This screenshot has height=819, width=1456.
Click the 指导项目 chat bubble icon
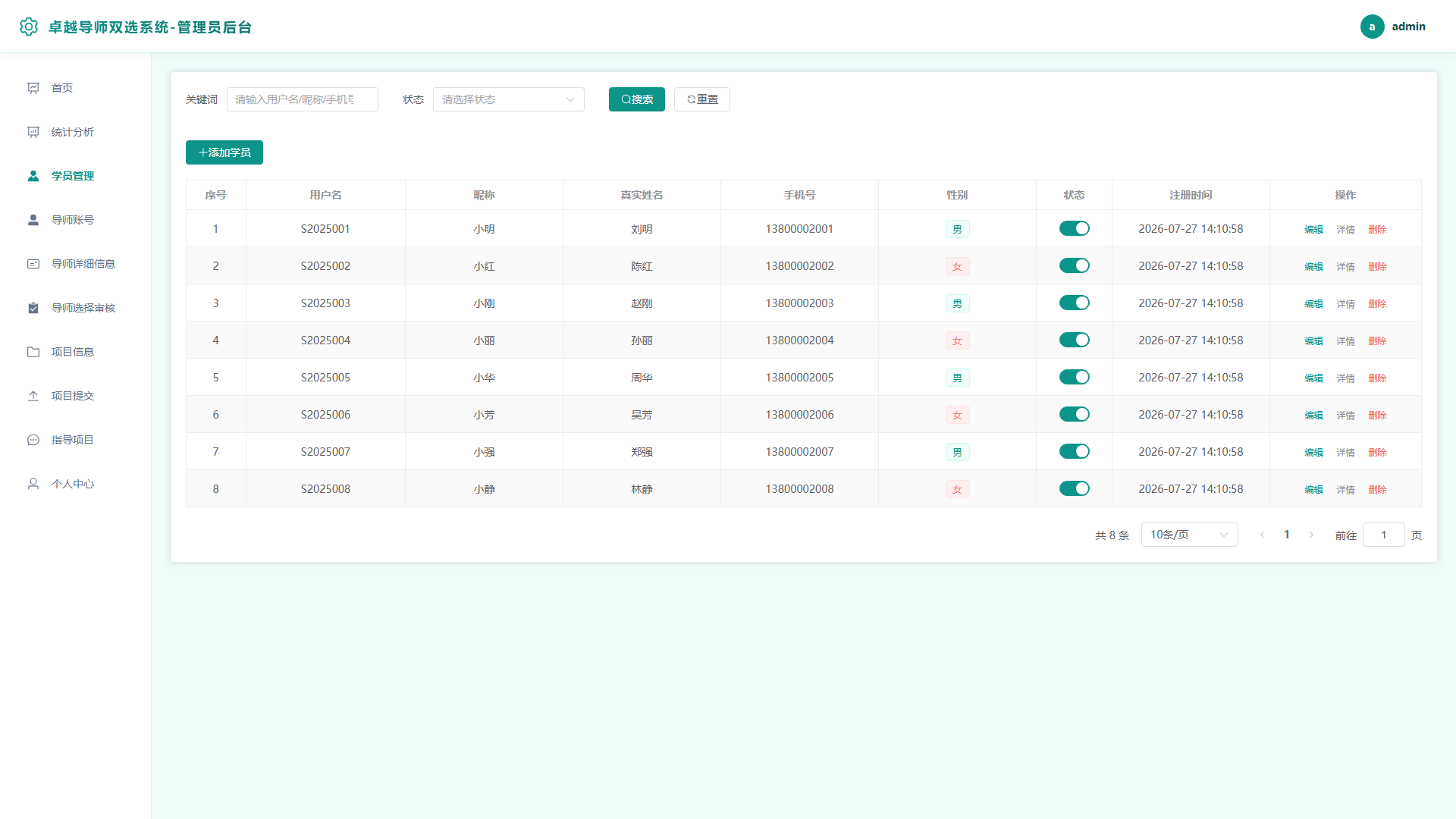(33, 440)
